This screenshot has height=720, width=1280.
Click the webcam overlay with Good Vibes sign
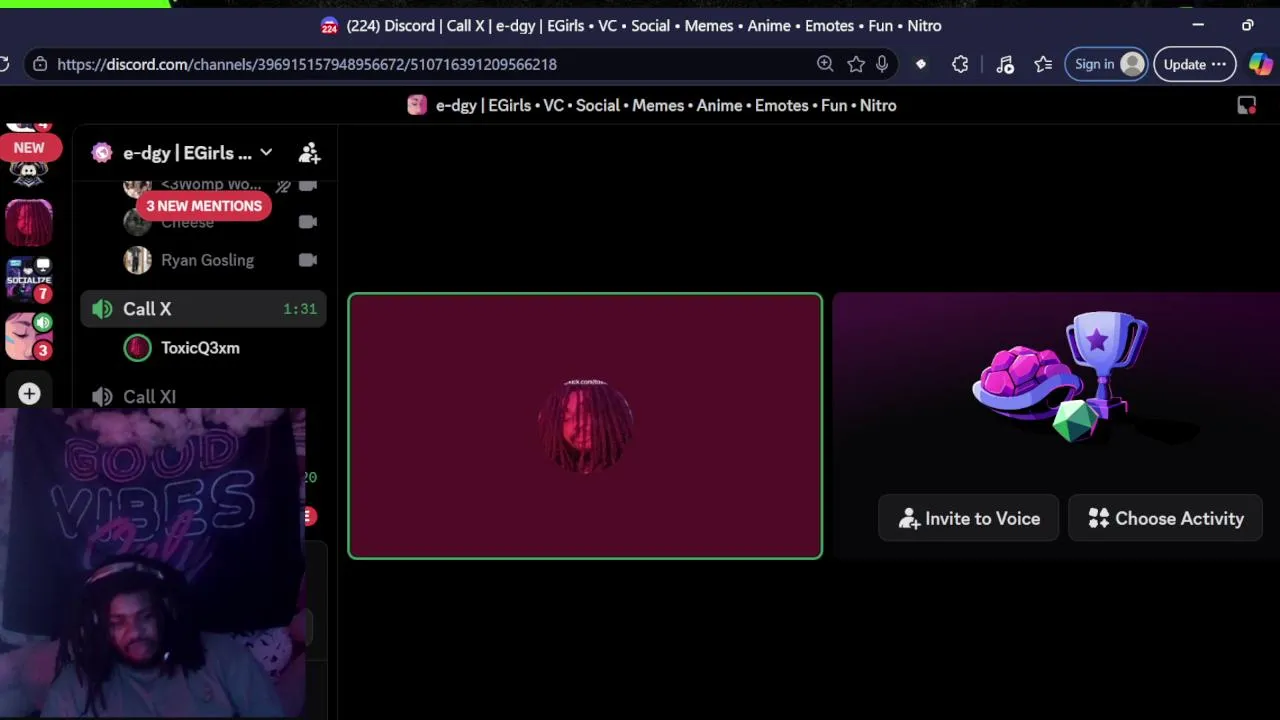pos(152,563)
